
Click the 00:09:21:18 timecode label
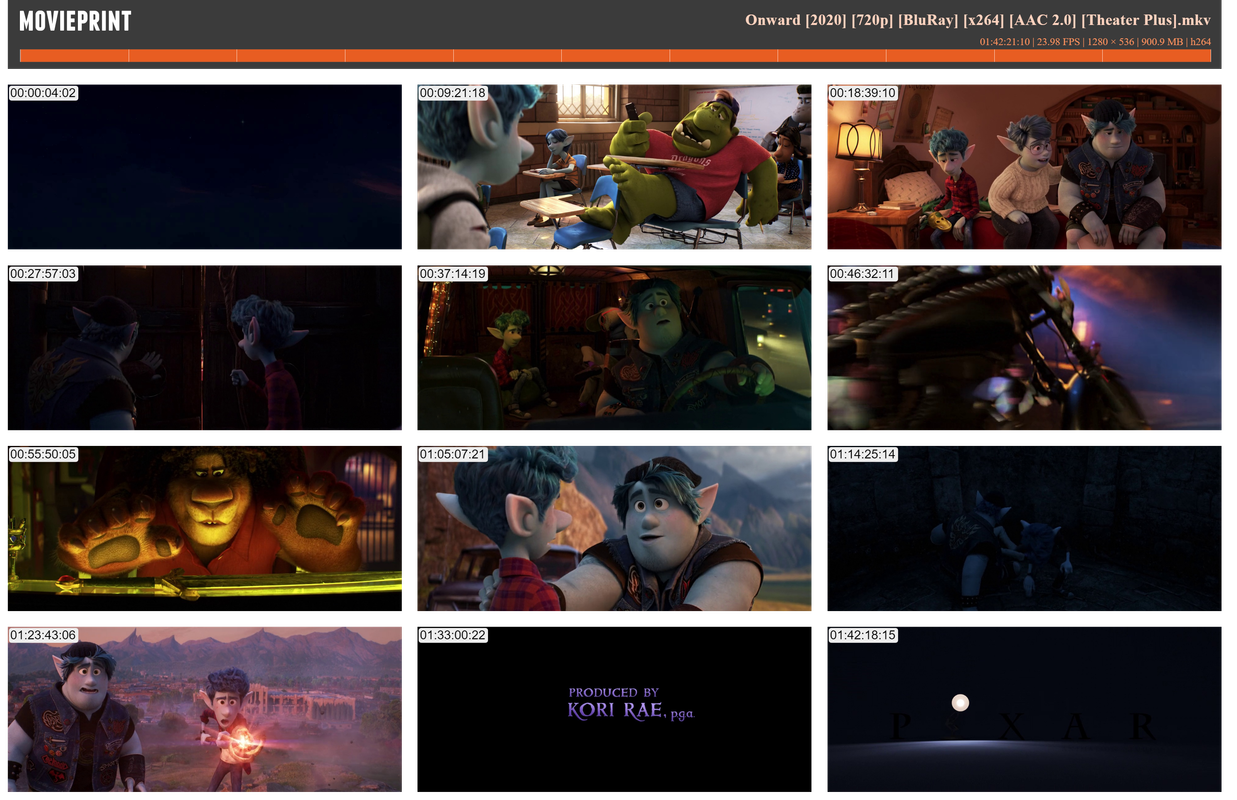[453, 93]
